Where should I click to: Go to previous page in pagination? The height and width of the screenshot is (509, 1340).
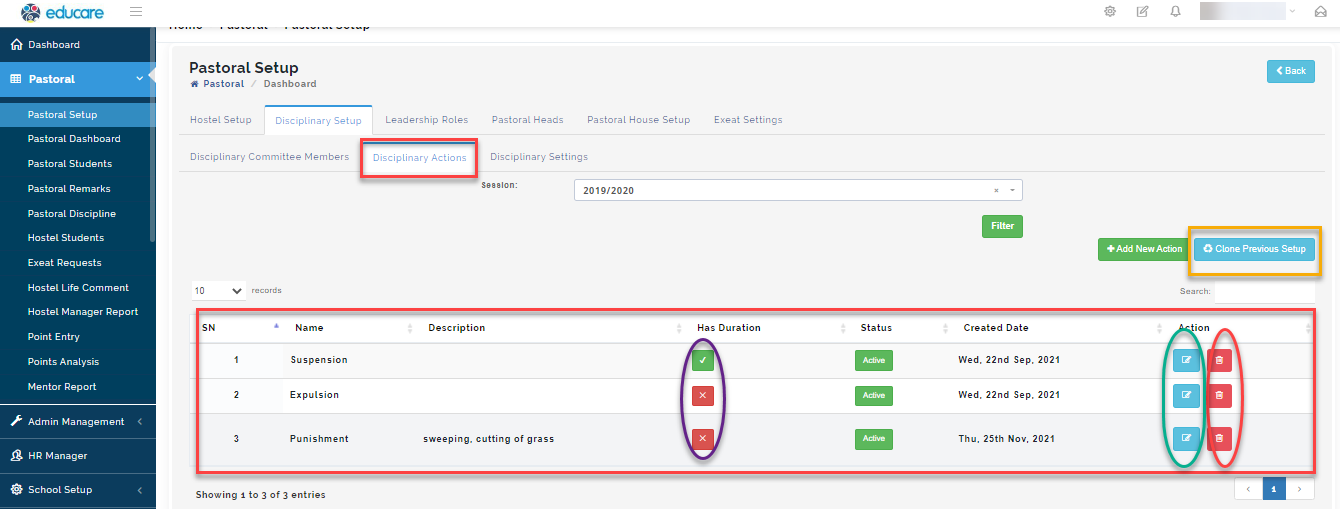(x=1249, y=489)
